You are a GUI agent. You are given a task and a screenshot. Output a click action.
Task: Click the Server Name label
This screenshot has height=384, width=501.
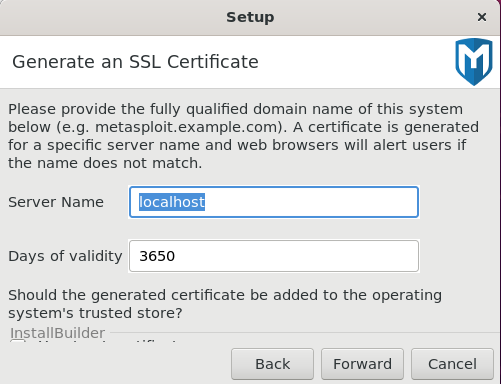tap(56, 202)
